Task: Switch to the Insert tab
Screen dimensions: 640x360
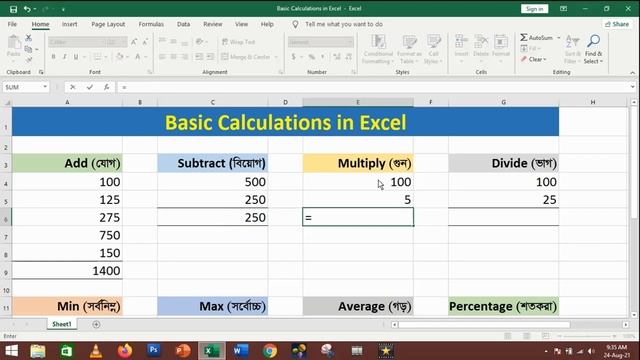Action: pos(69,24)
